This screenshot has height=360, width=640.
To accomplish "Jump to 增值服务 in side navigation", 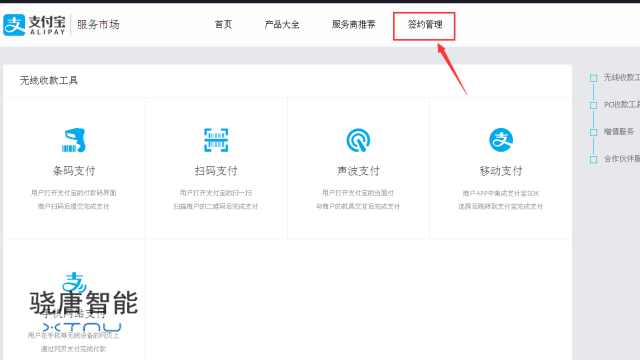I will [x=619, y=131].
